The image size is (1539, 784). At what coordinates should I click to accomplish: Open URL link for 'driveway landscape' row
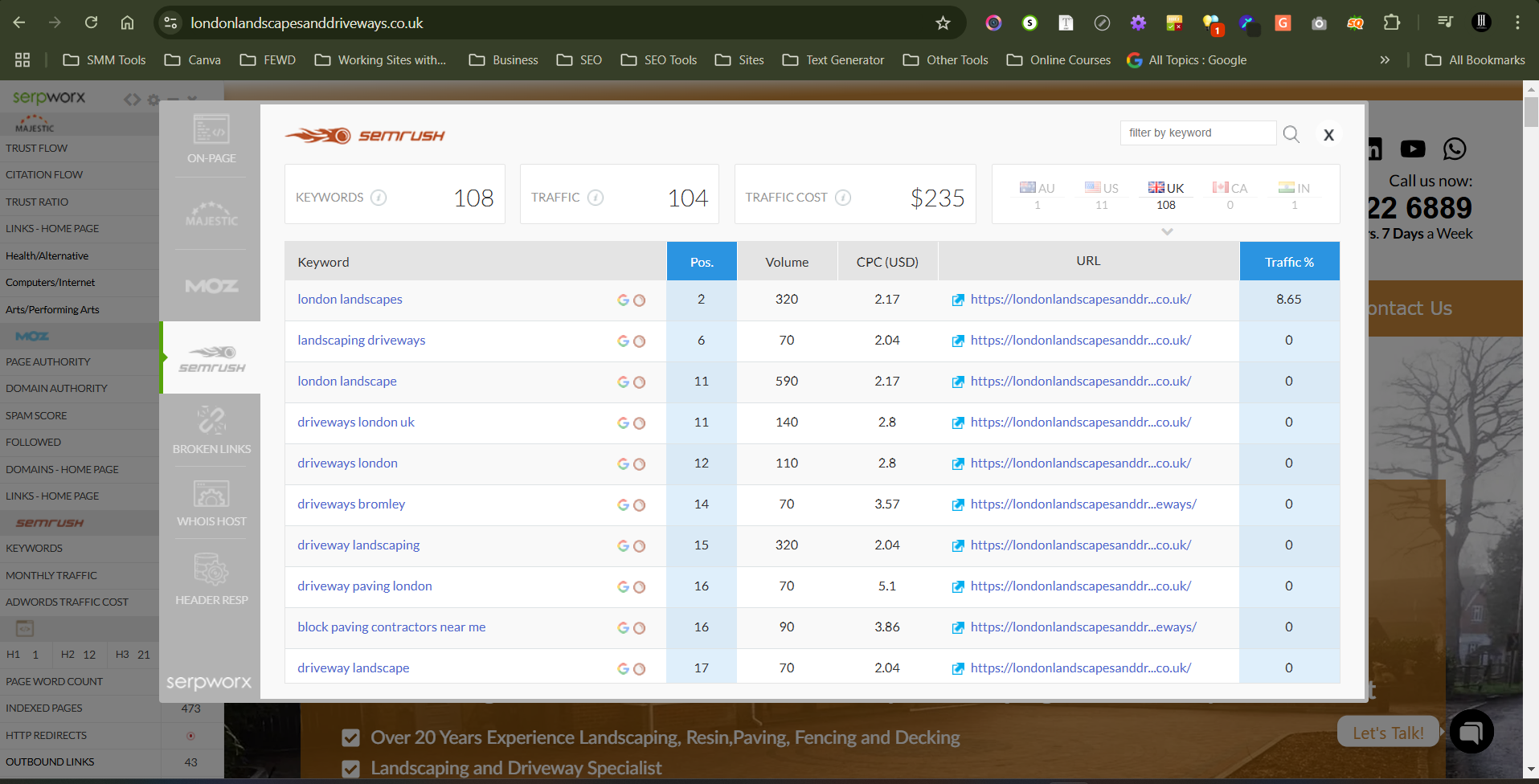pos(1081,668)
